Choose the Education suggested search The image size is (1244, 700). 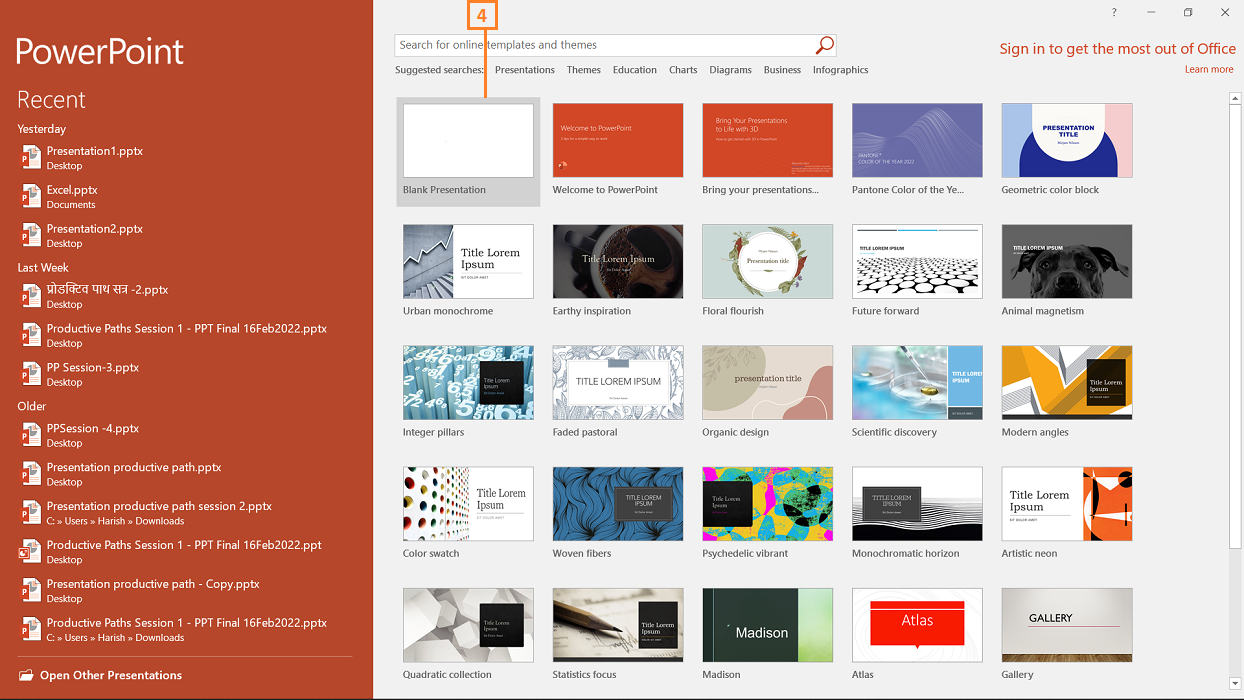point(635,70)
